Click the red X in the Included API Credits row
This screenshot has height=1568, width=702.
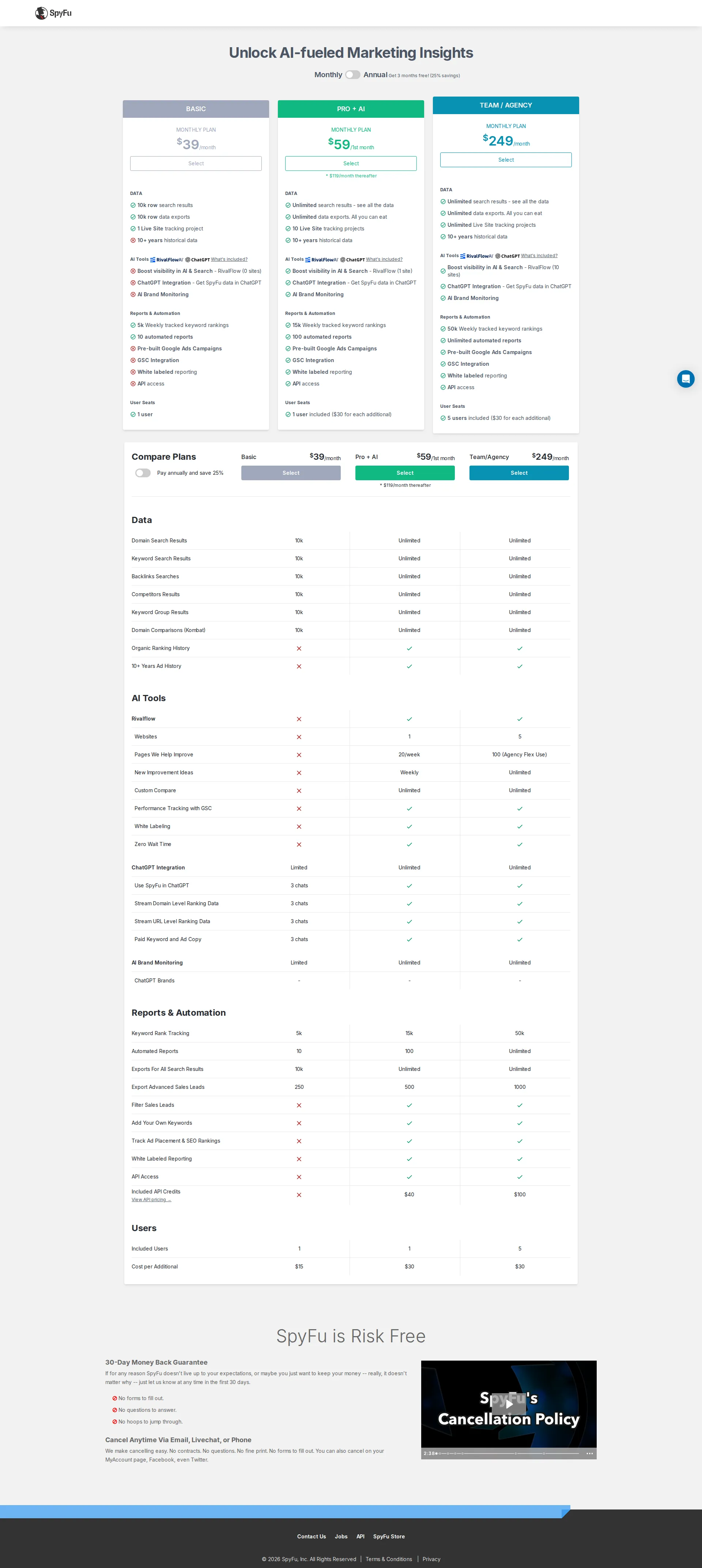[299, 1195]
